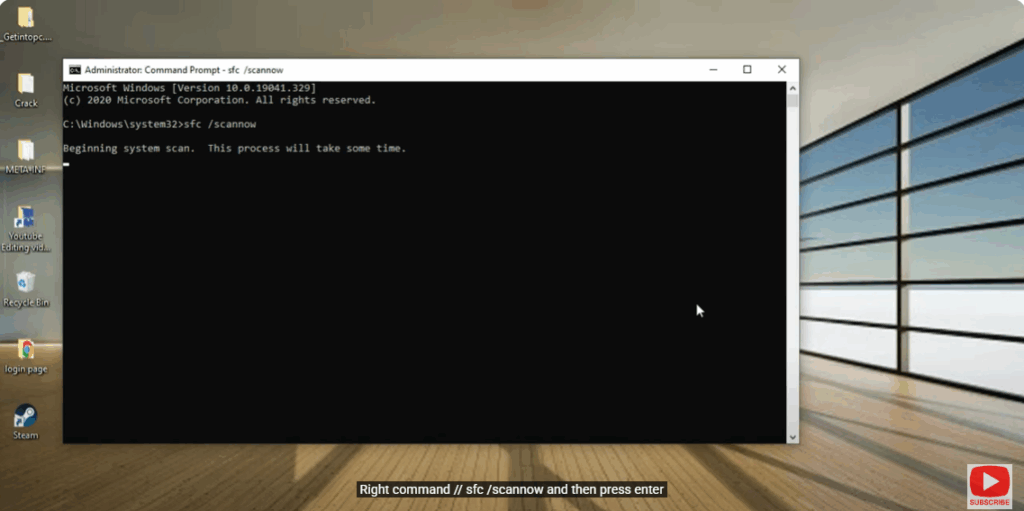The image size is (1024, 511).
Task: Close the Administrator Command Prompt window
Action: point(781,70)
